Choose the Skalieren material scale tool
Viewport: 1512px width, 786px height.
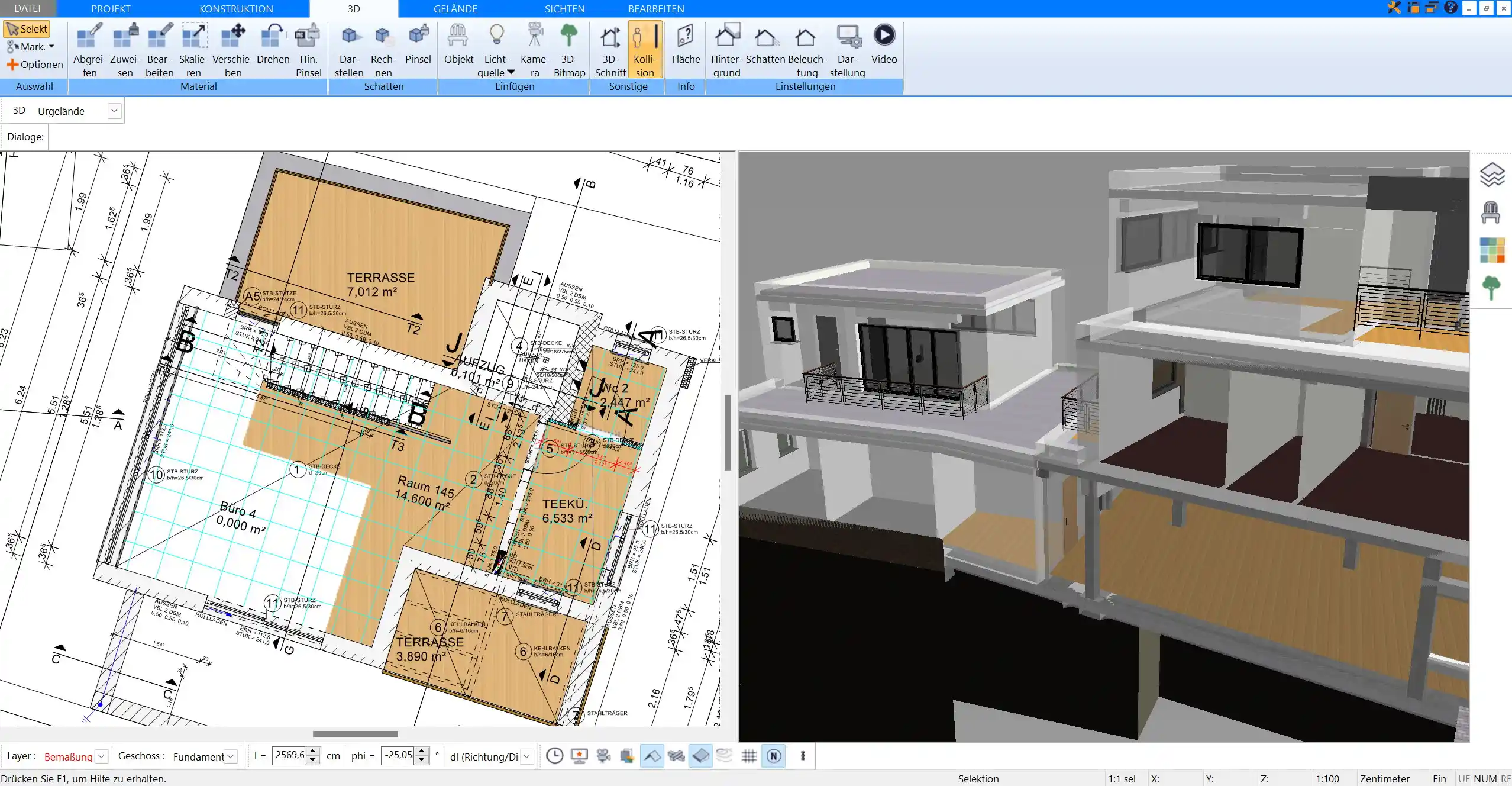point(194,50)
